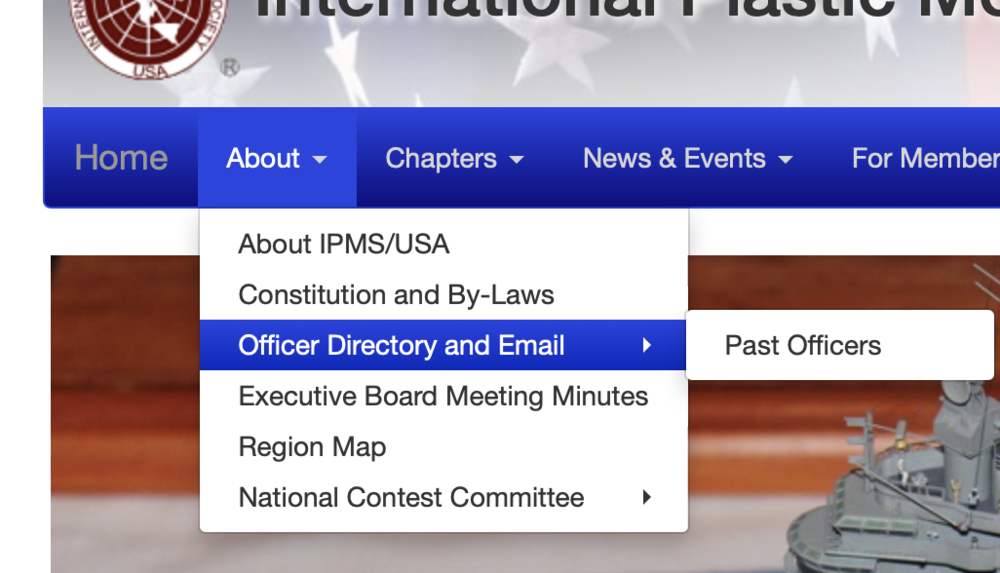
Task: Select Past Officers in the submenu
Action: 803,345
